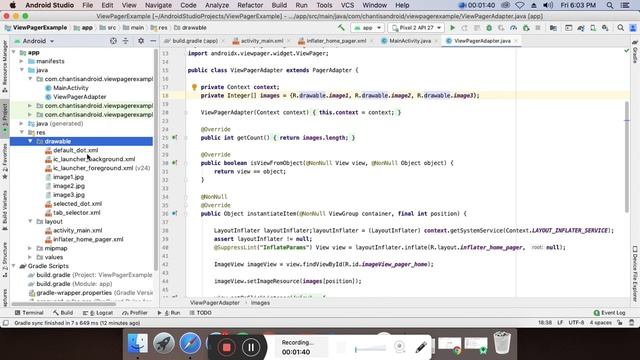Screen dimensions: 640x360
Task: Open the Build tool window
Action: pos(63,313)
